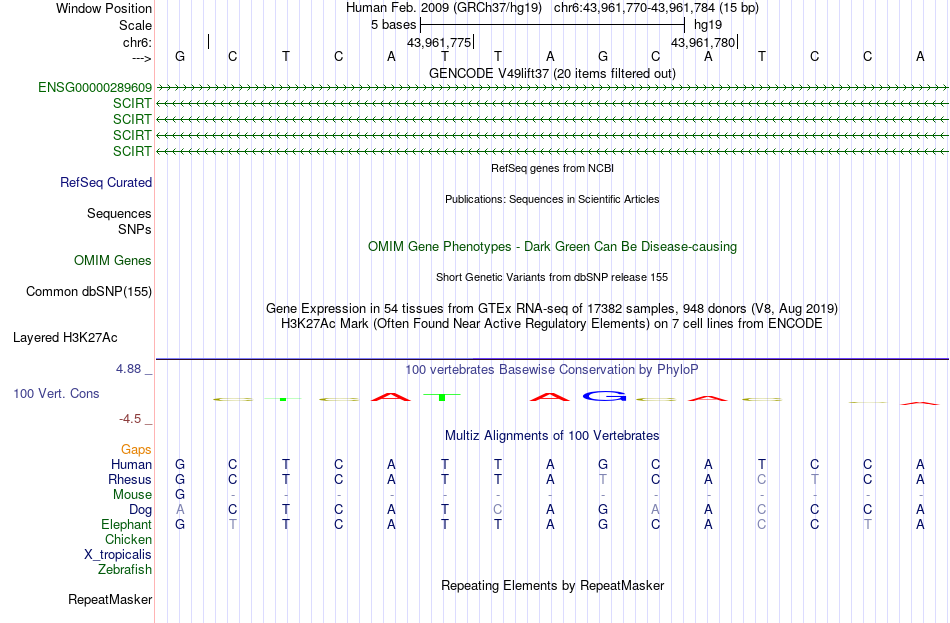This screenshot has width=950, height=623.
Task: Click the ENSG00000289609 right-pointing arrow transcript line
Action: coord(552,88)
